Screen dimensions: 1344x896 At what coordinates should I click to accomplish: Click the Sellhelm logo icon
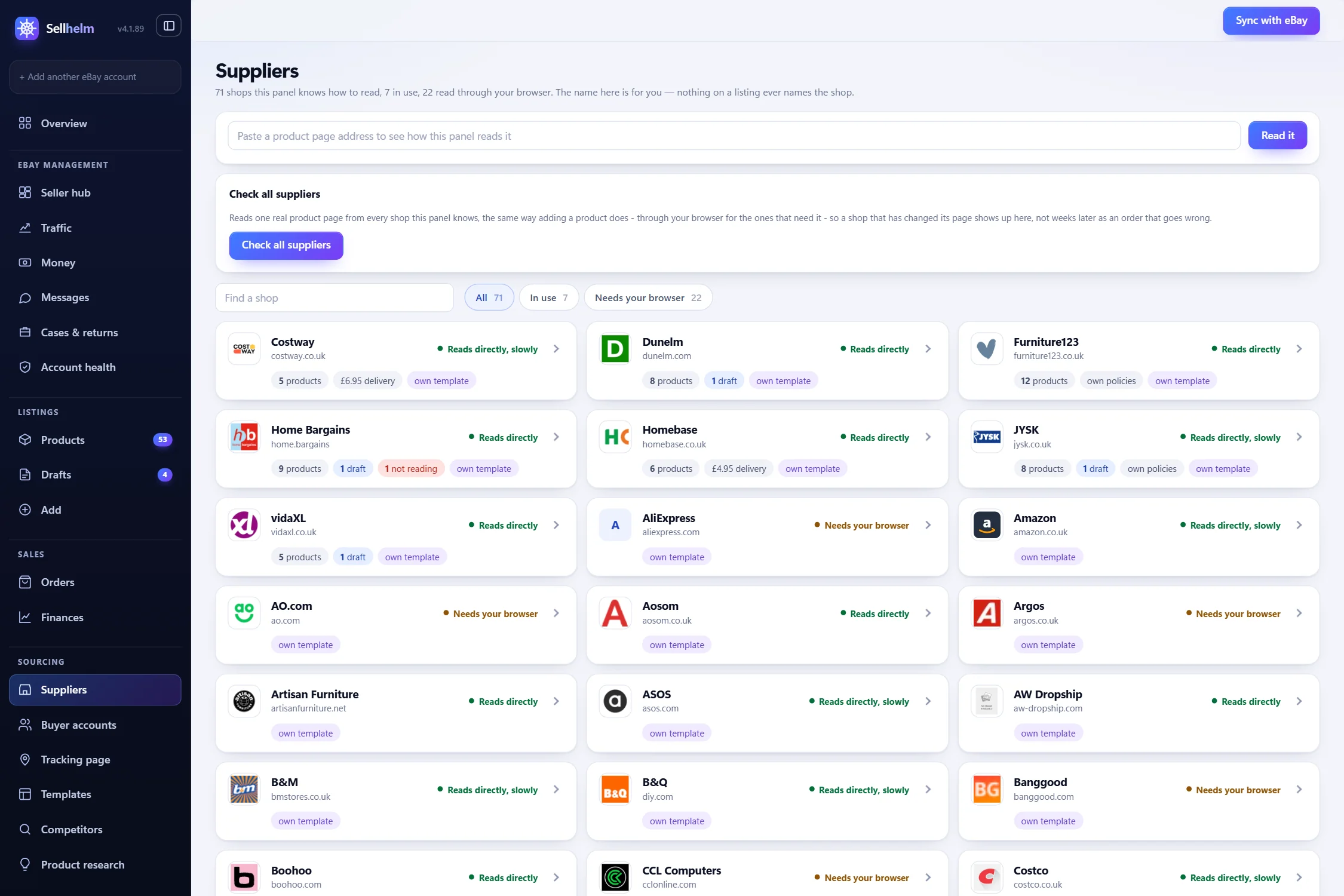click(26, 27)
